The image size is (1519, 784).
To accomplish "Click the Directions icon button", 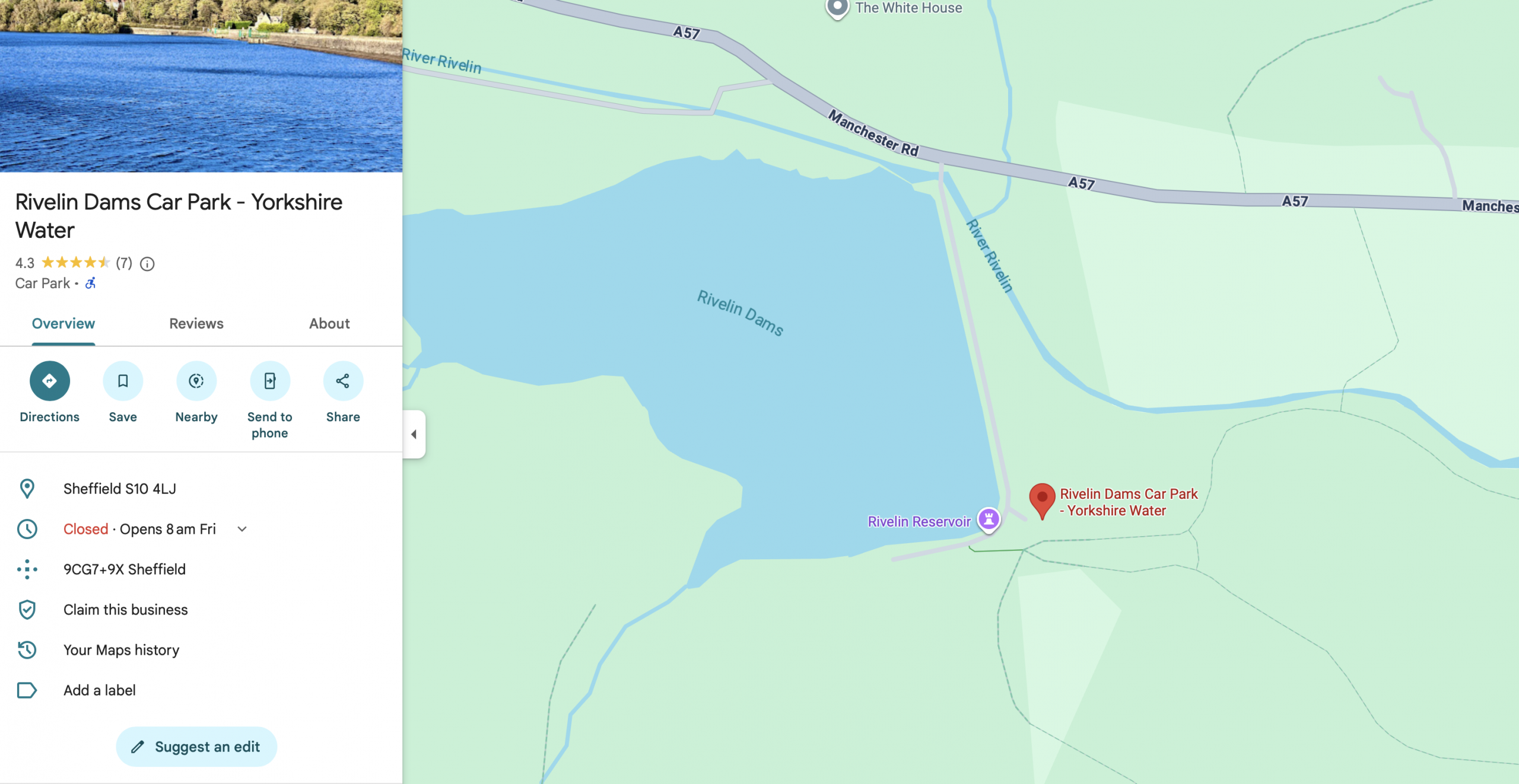I will (50, 381).
